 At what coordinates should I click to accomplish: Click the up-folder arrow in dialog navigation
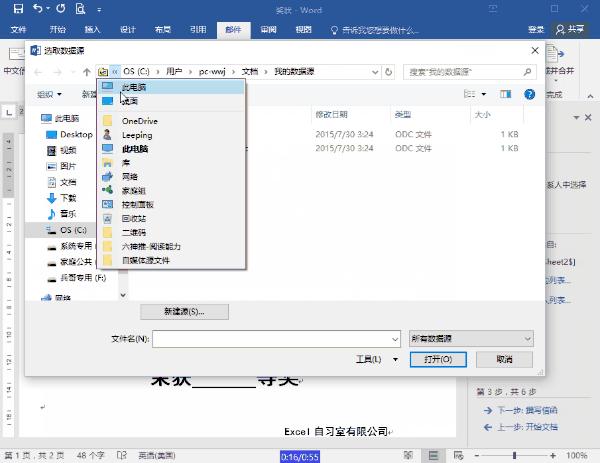(x=87, y=72)
